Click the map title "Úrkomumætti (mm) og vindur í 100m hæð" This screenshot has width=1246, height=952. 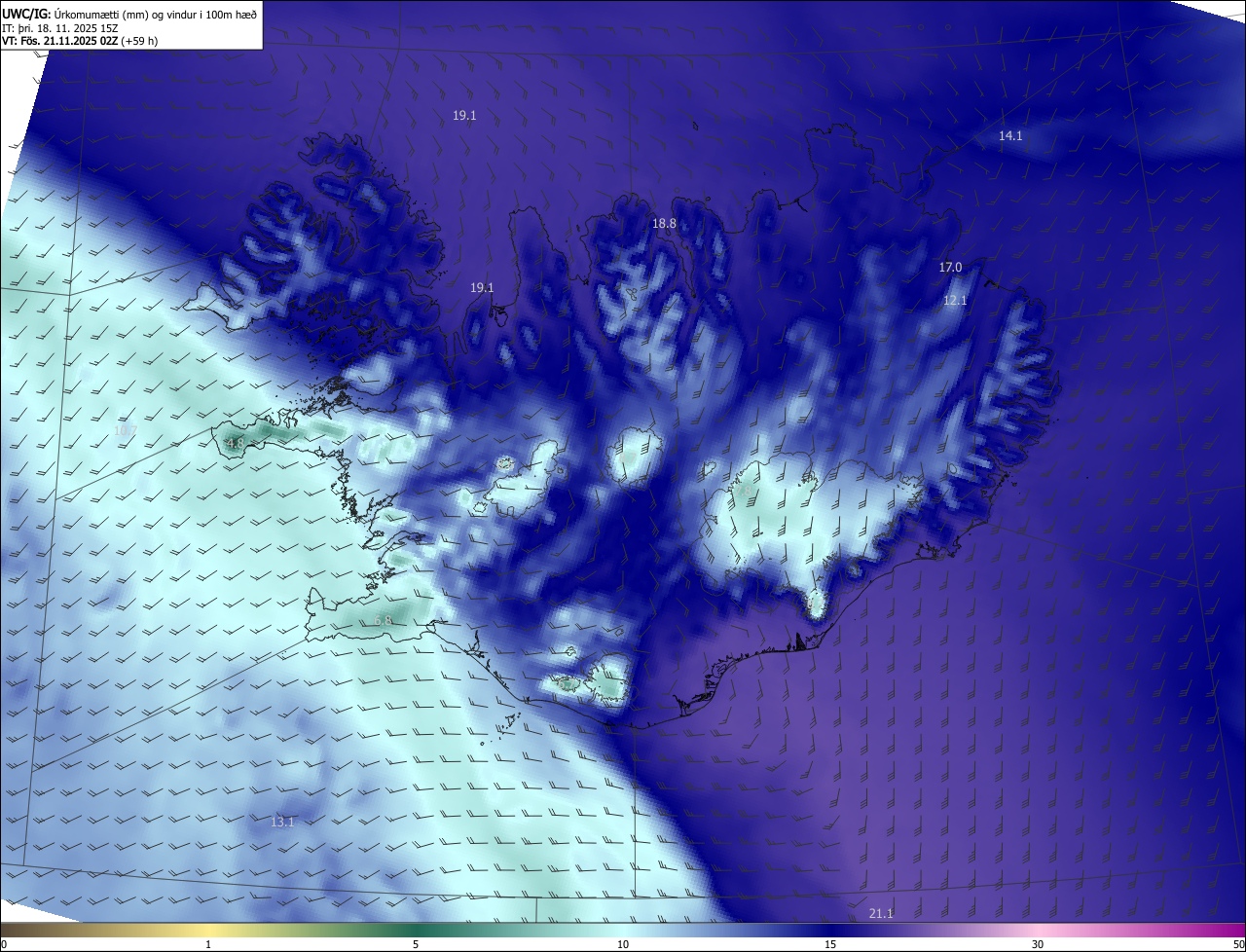[156, 14]
